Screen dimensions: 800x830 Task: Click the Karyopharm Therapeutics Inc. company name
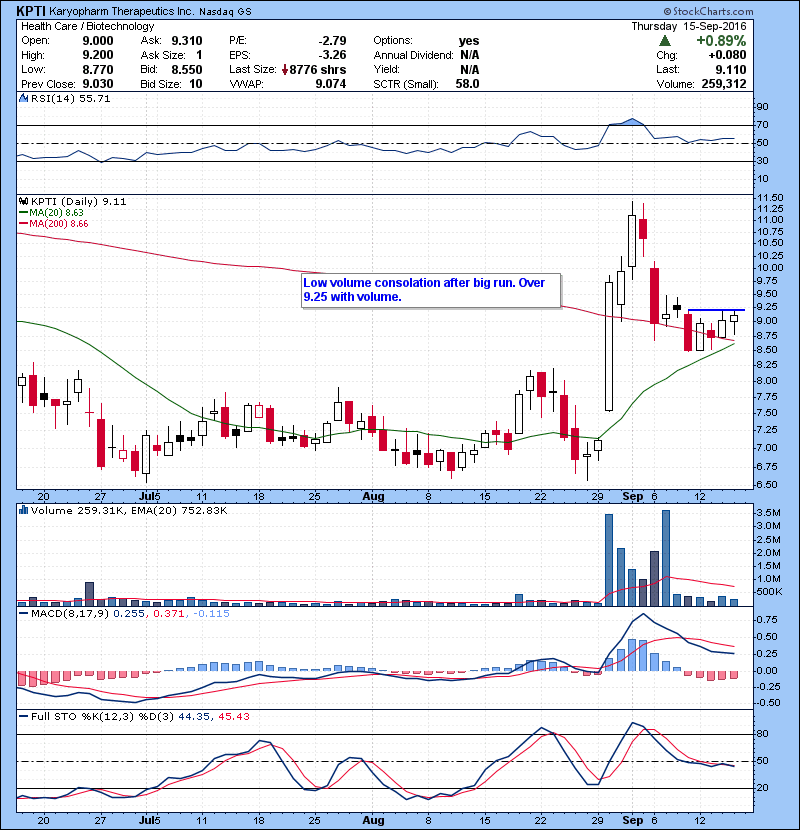(x=122, y=11)
